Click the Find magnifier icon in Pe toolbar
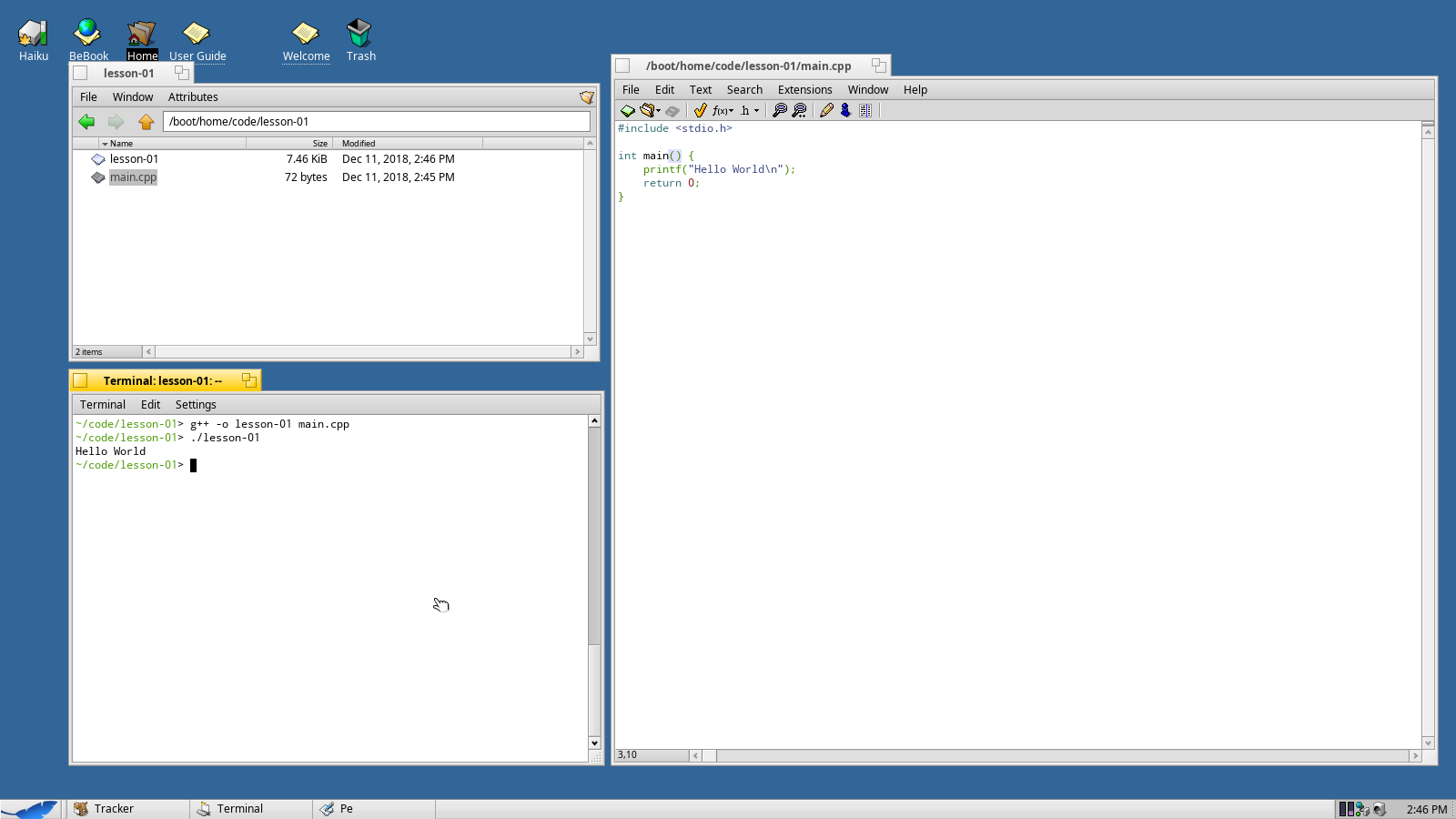 tap(779, 110)
